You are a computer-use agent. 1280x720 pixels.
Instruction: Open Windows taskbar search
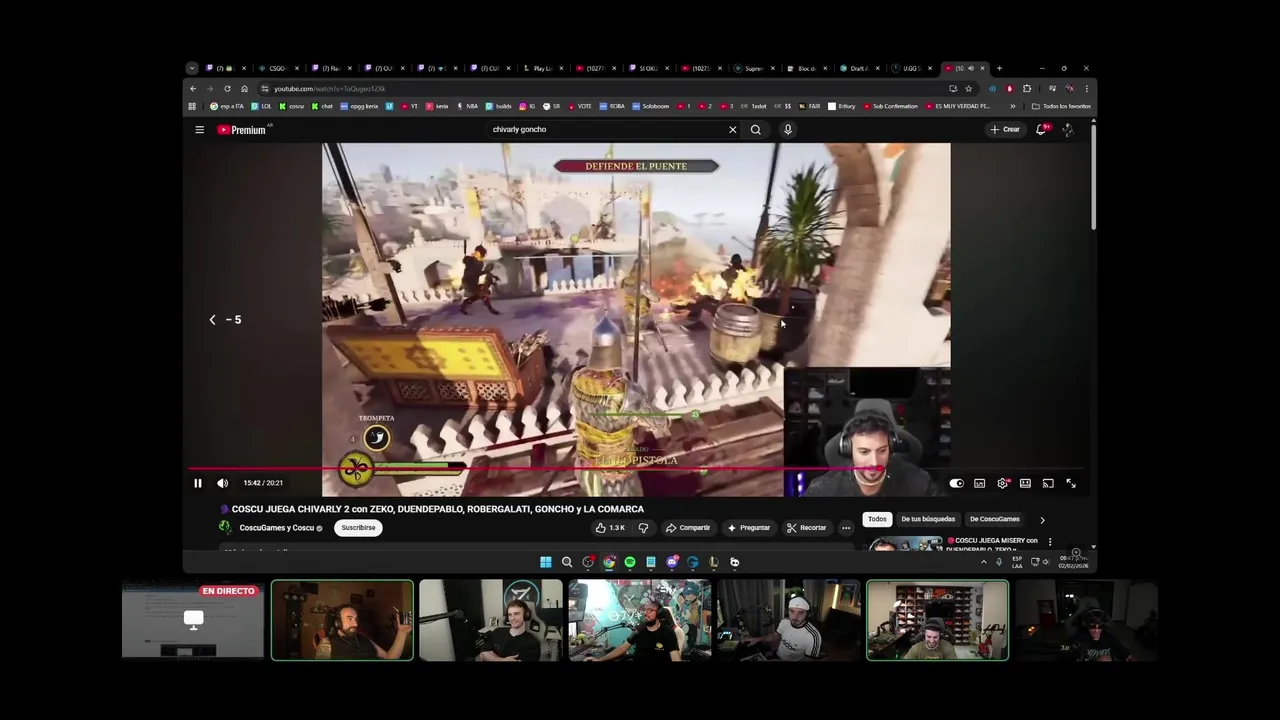567,562
